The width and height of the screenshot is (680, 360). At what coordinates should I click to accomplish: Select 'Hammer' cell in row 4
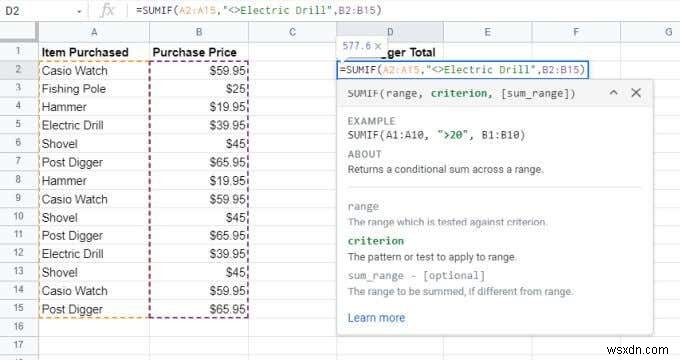click(x=94, y=107)
